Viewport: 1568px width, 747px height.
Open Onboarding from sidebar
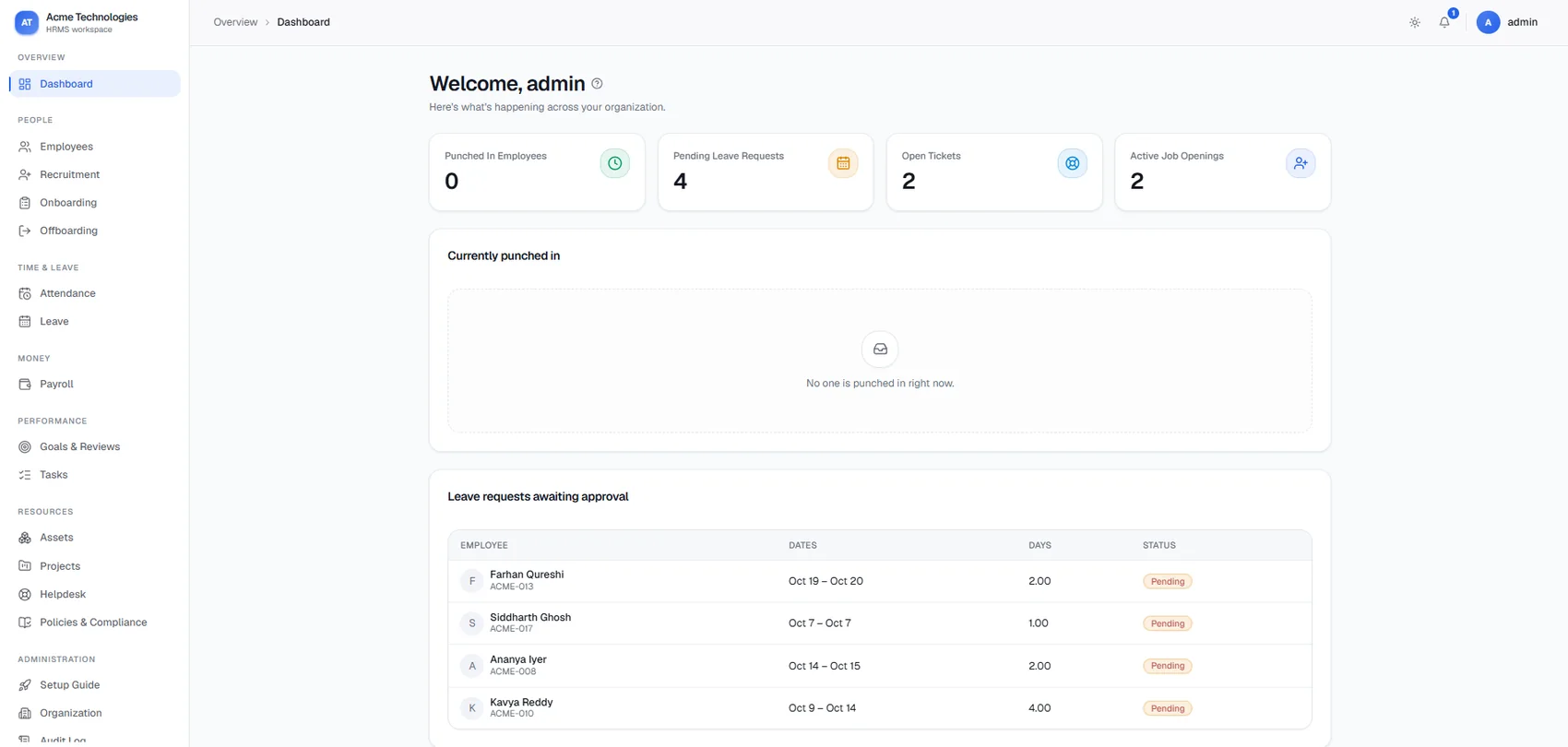[95, 203]
